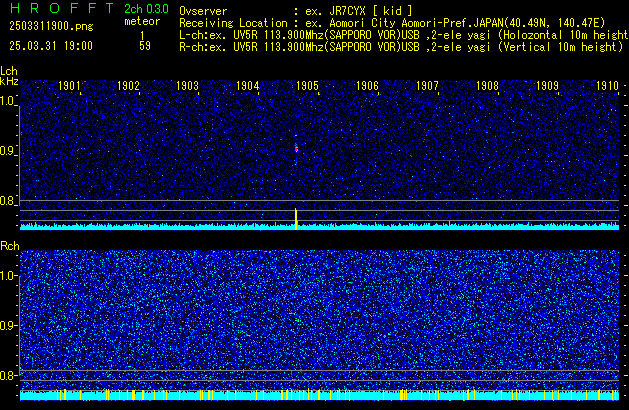Select the 1910 time marker
The height and width of the screenshot is (410, 629).
607,86
